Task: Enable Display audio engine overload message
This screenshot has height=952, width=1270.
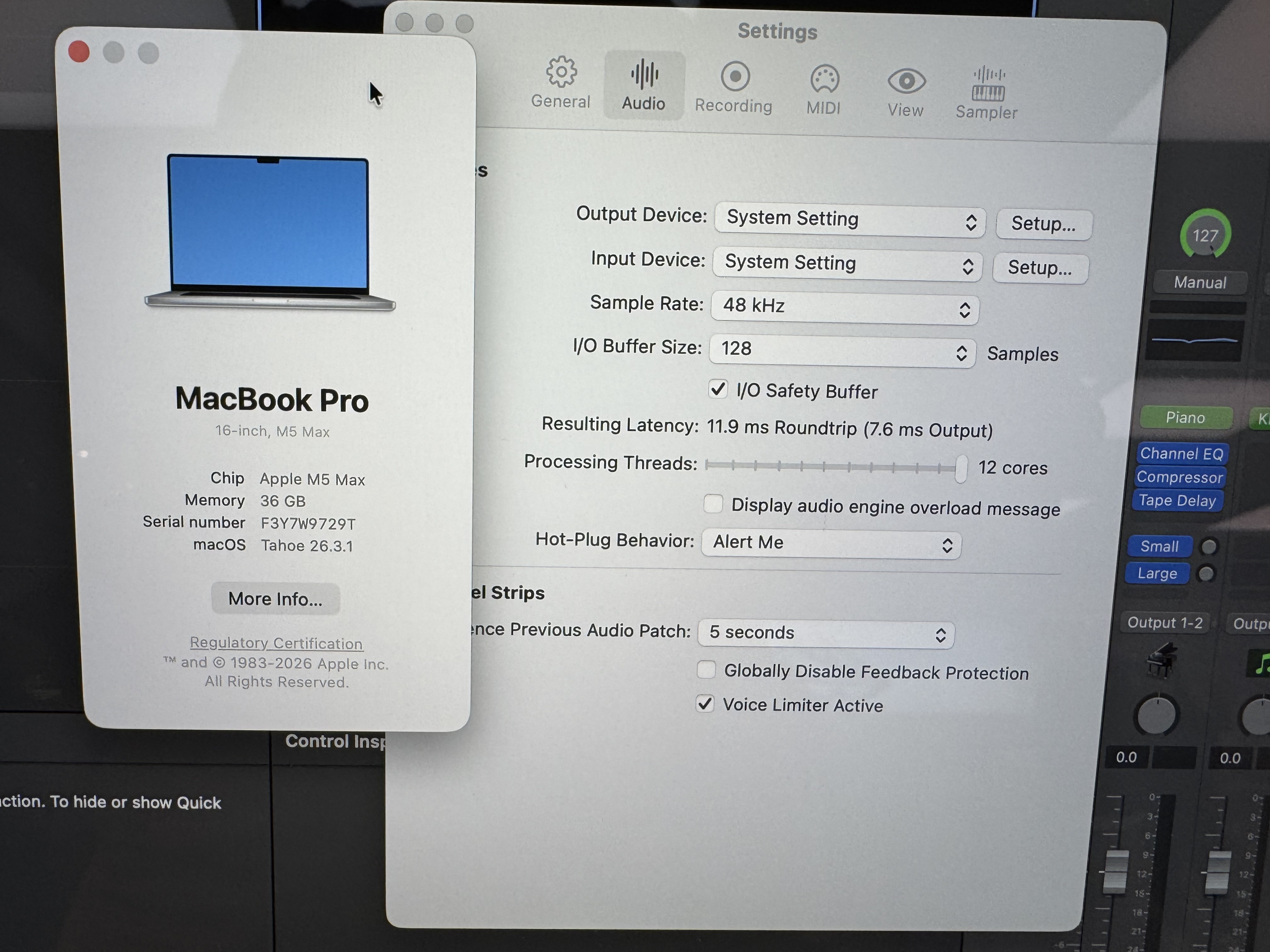Action: tap(713, 503)
